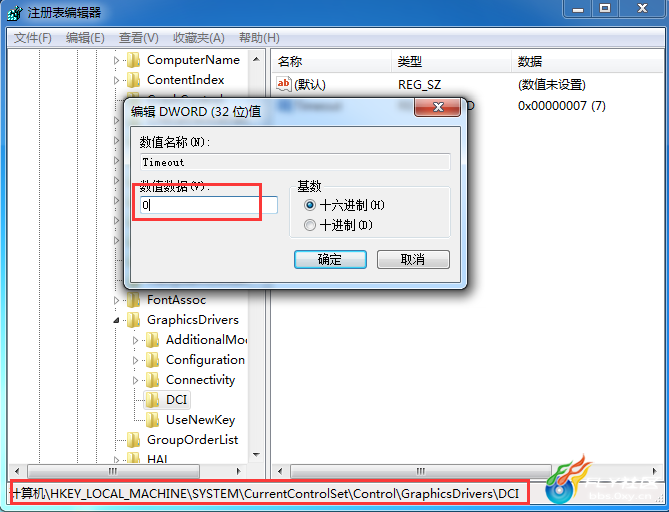Click the 取消 button
Viewport: 669px width, 512px height.
click(413, 259)
